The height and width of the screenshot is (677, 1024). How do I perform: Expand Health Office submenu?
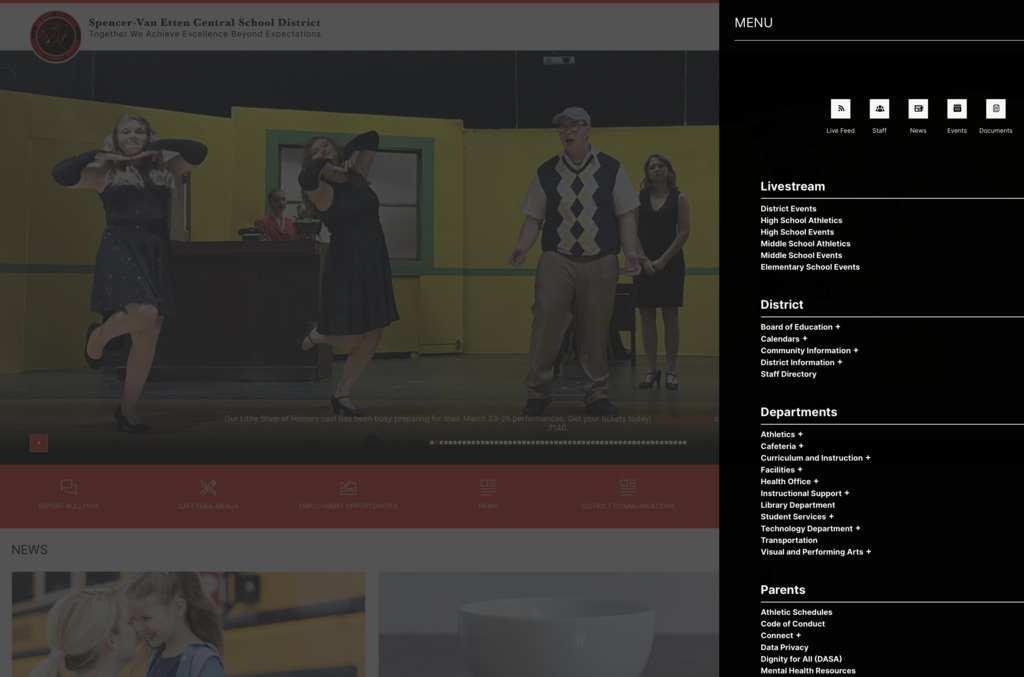point(816,481)
